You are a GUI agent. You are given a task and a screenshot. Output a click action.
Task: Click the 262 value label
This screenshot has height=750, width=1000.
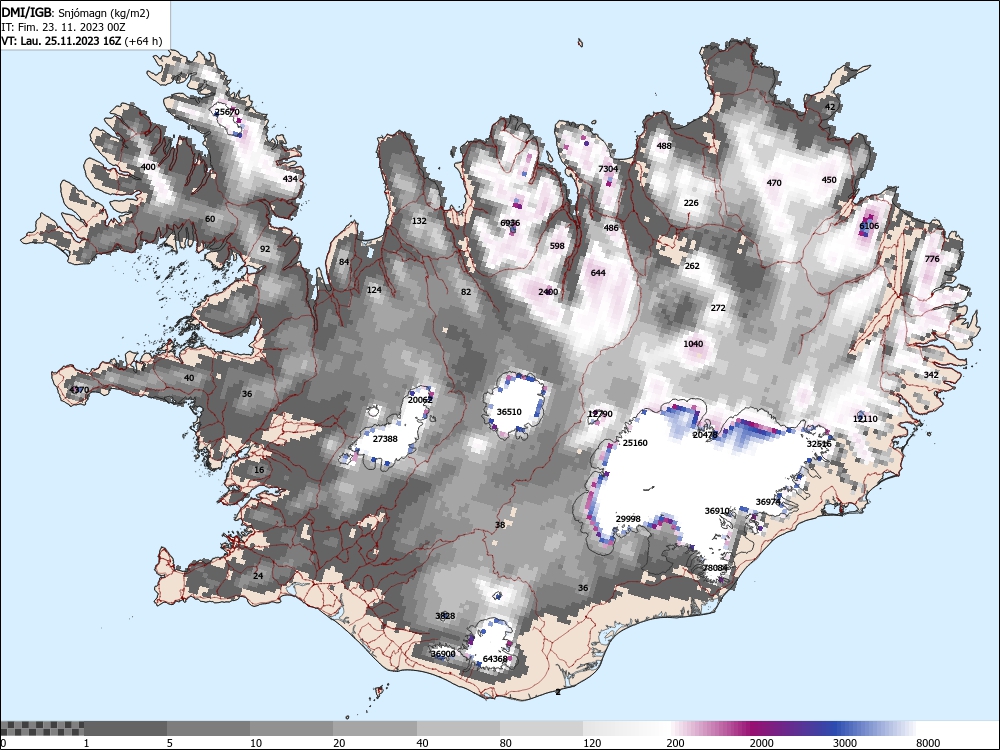pyautogui.click(x=692, y=266)
